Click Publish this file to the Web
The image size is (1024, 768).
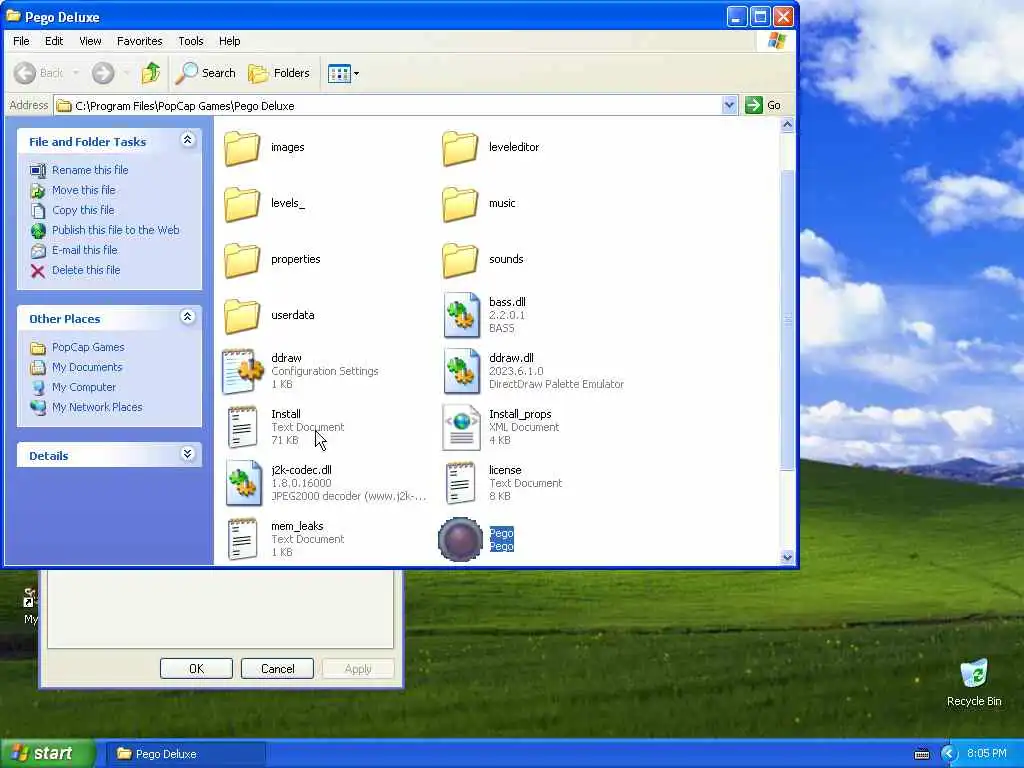[x=116, y=230]
